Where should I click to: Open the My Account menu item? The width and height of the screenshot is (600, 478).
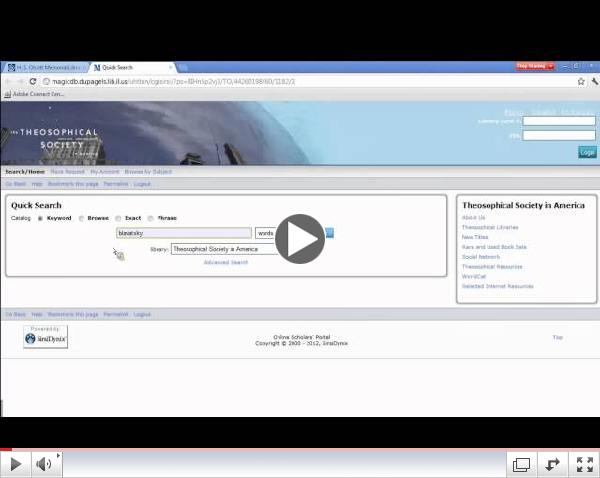(x=104, y=171)
